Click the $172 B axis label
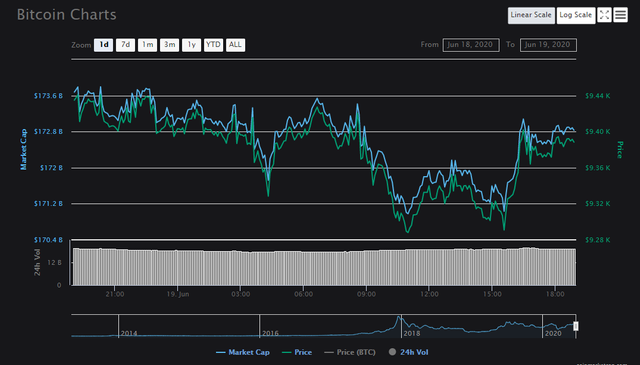 click(51, 168)
